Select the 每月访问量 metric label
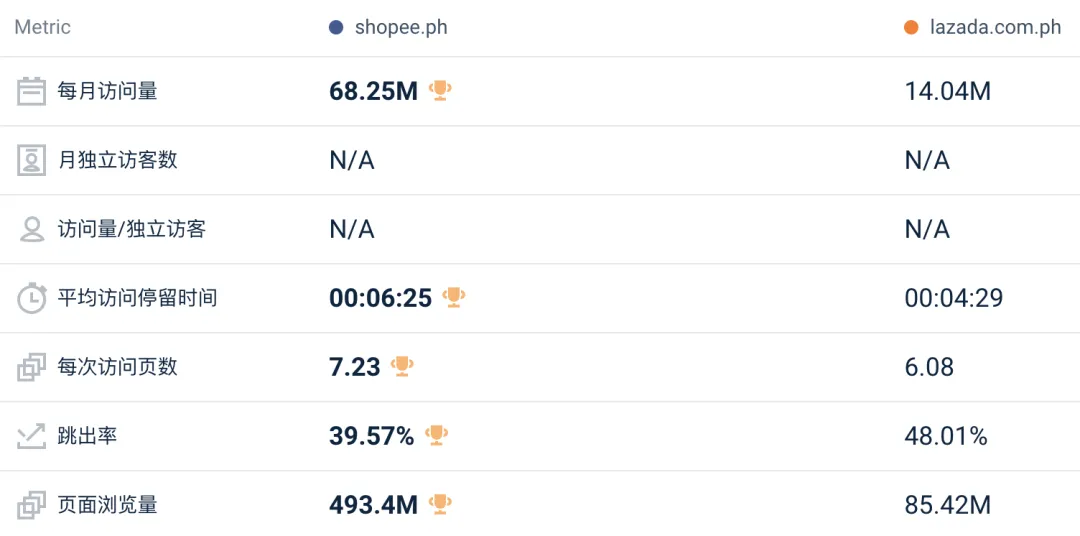This screenshot has width=1080, height=536. click(x=107, y=91)
